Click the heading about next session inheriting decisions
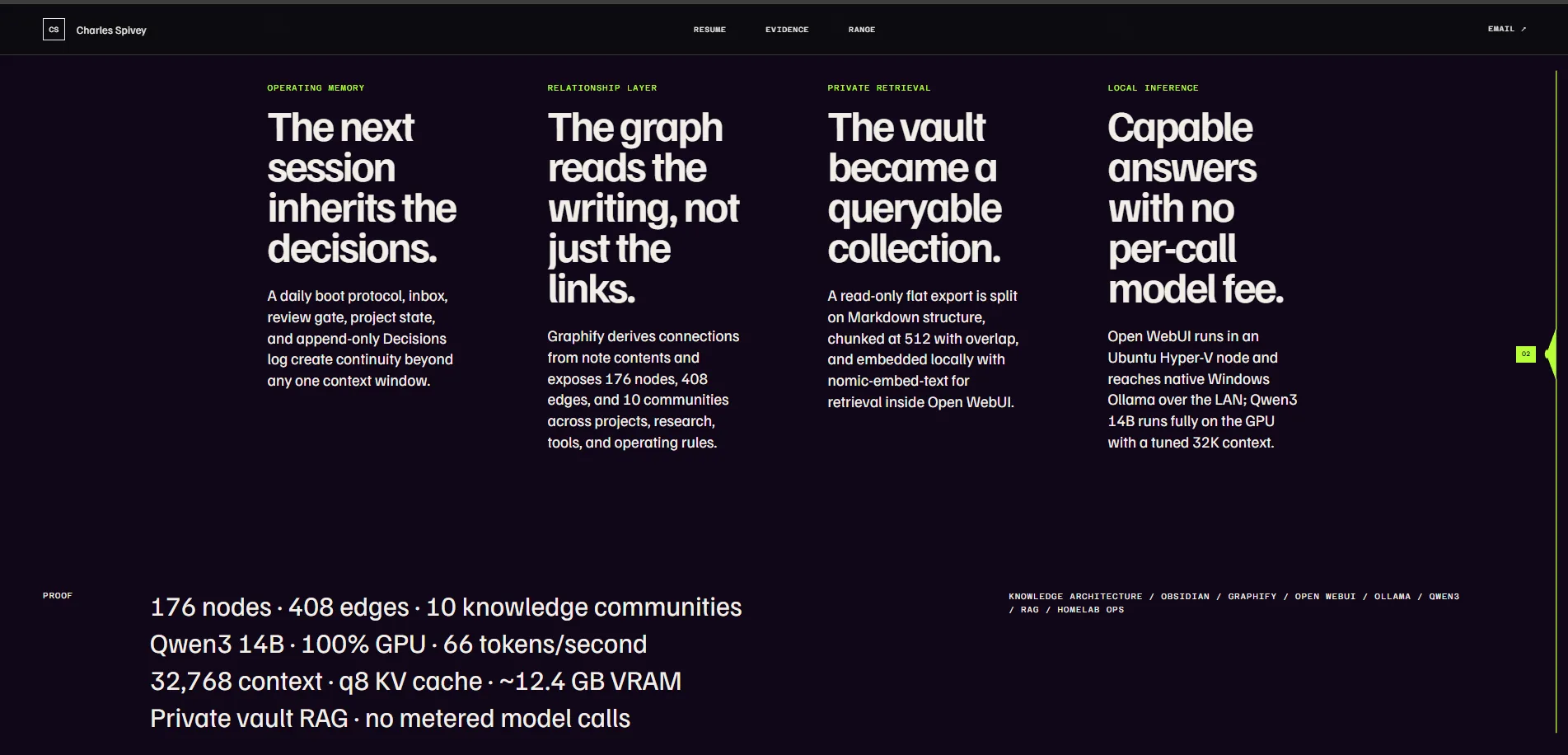Viewport: 1568px width, 755px height. 362,188
